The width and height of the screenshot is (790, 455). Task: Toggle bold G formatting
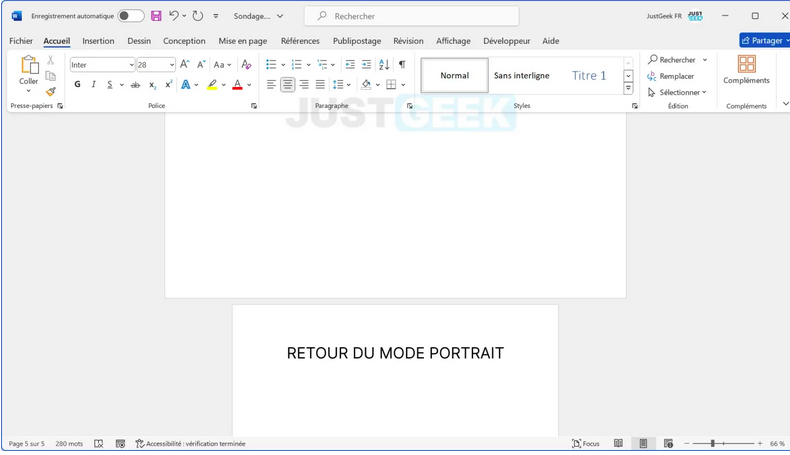[77, 85]
